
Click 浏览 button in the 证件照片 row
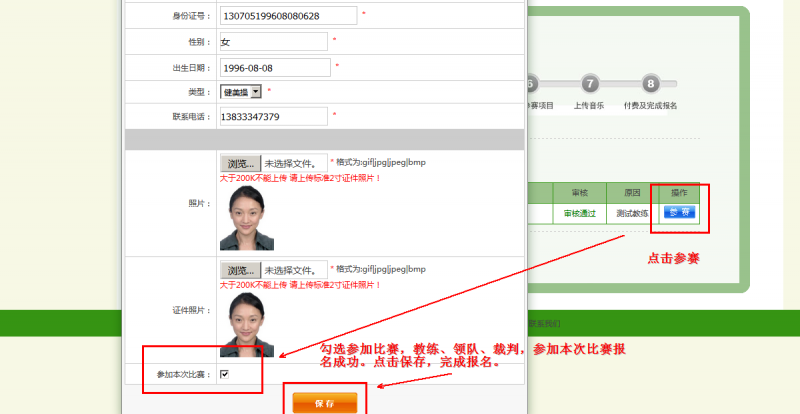tap(240, 269)
